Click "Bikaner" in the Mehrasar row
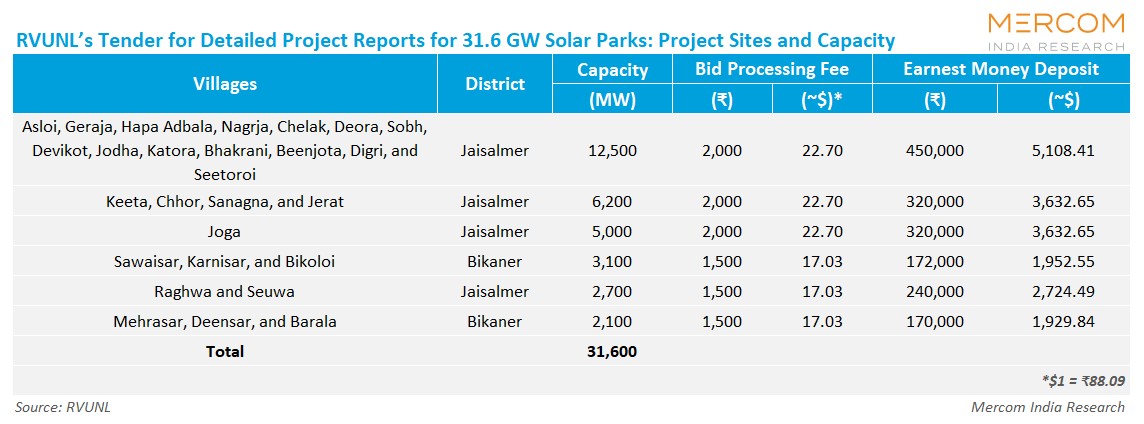 coord(495,321)
